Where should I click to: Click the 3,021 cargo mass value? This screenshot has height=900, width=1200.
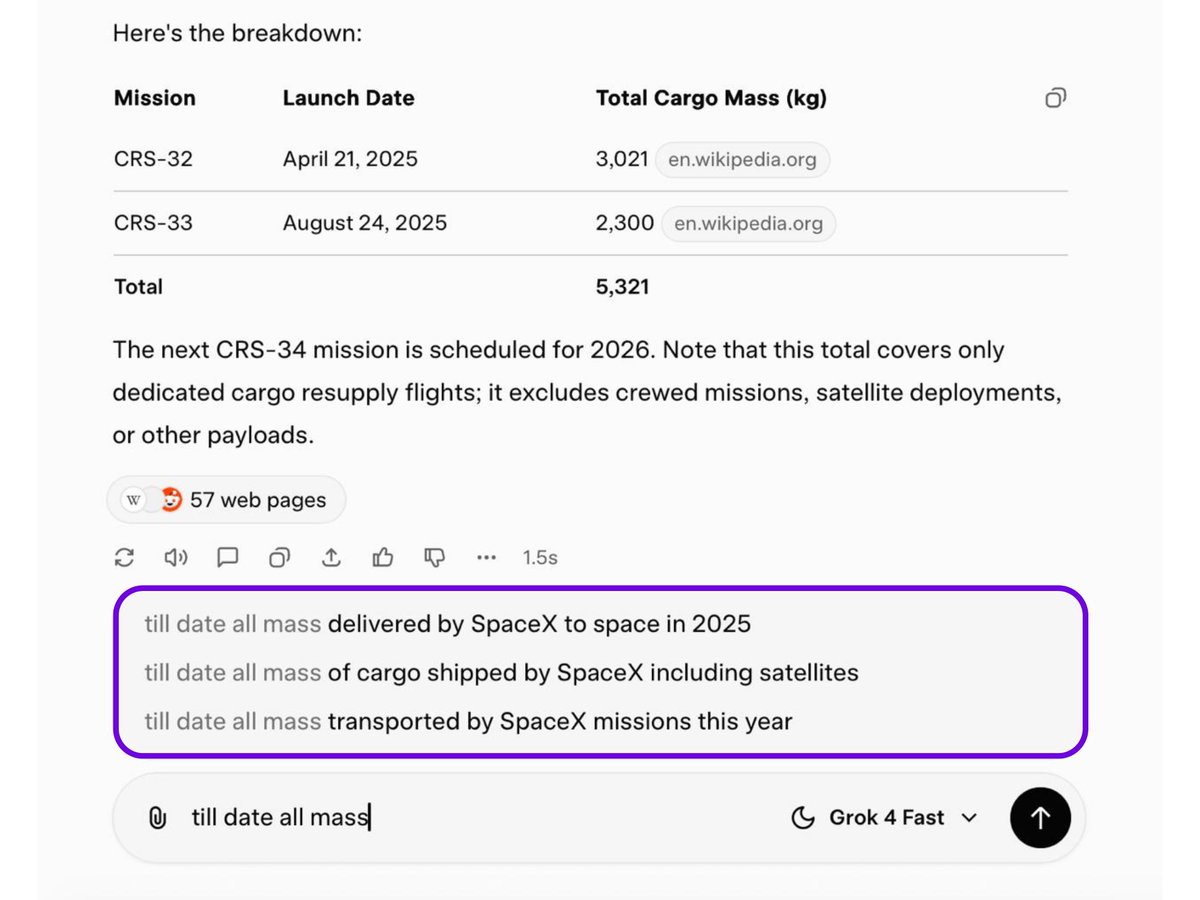click(x=622, y=159)
